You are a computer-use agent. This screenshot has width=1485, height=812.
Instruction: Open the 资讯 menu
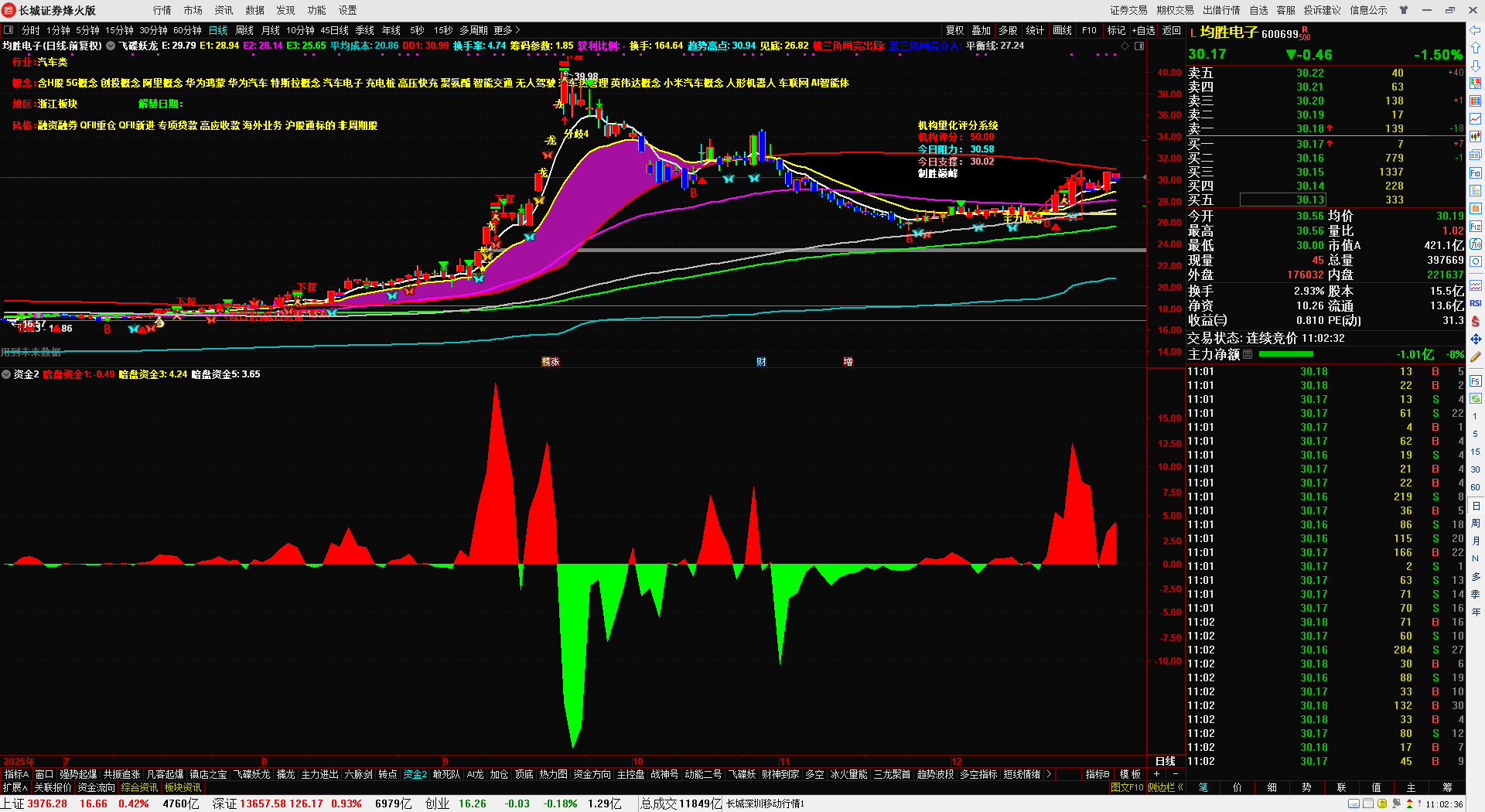[224, 10]
